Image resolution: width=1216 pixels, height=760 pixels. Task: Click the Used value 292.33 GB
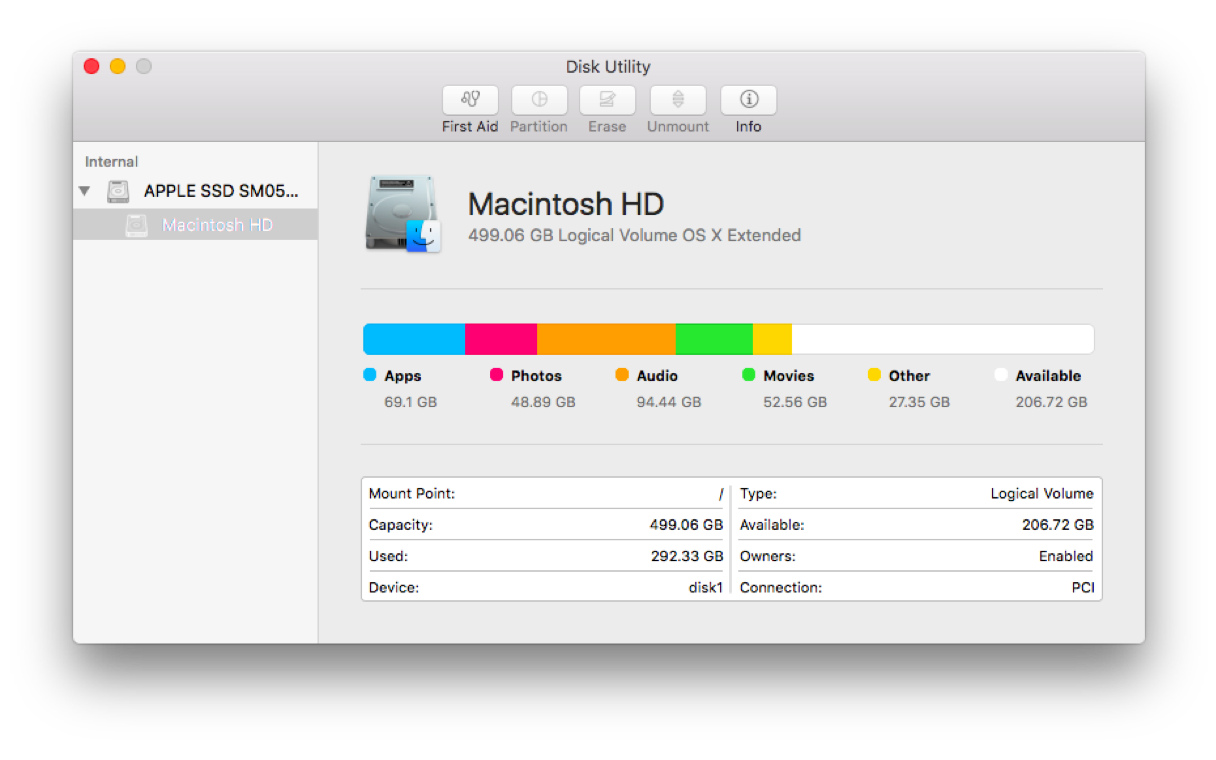pos(687,556)
